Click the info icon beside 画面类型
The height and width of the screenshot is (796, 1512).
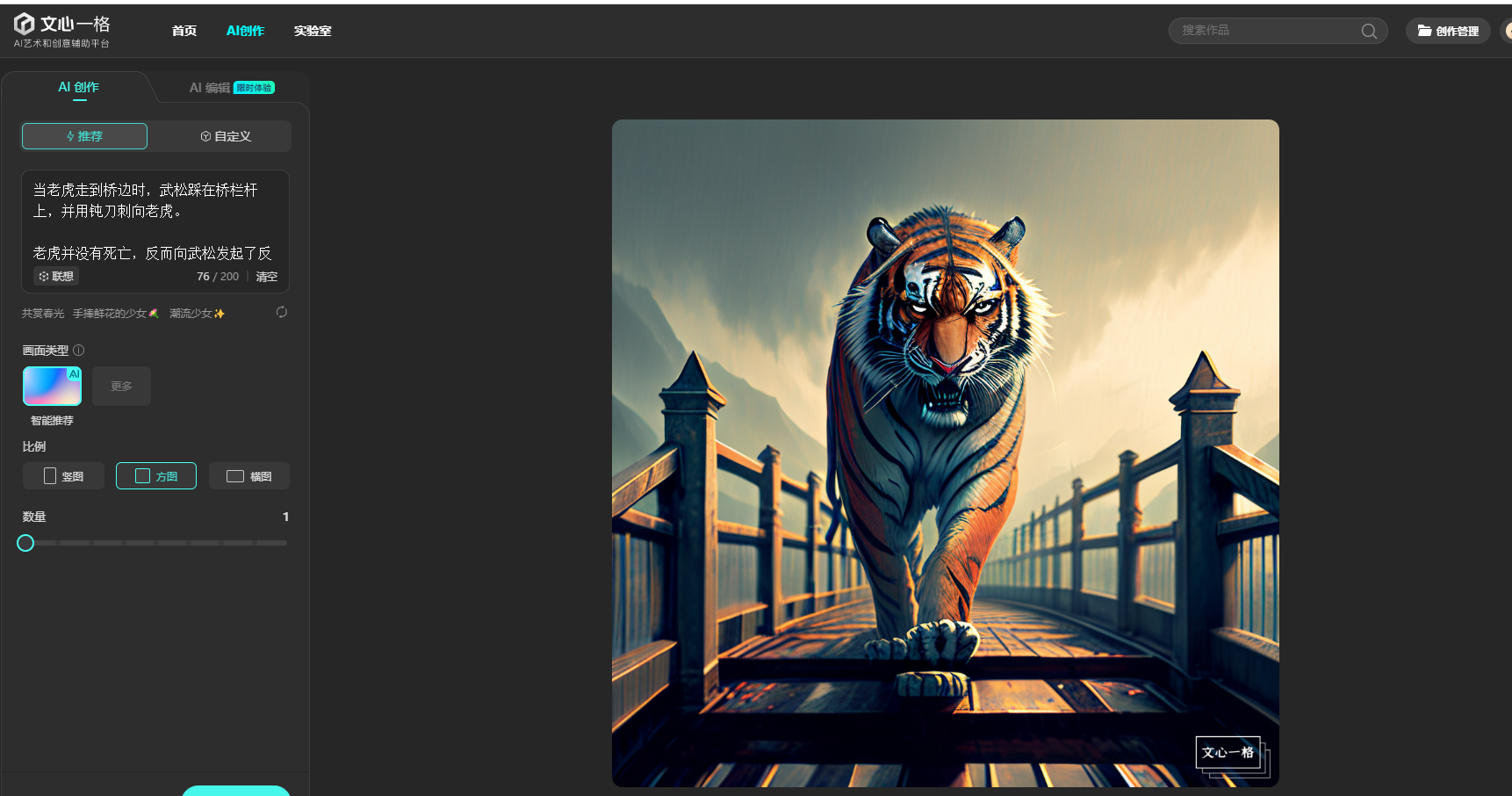tap(79, 351)
